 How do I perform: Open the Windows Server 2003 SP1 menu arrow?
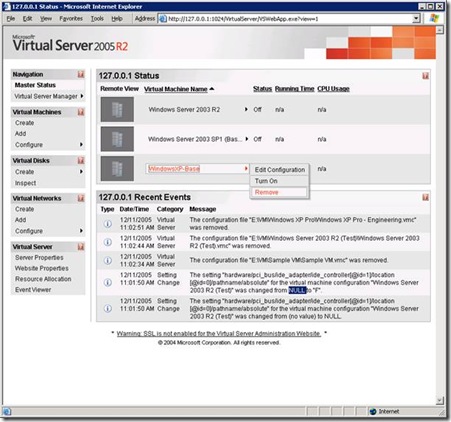pos(247,139)
